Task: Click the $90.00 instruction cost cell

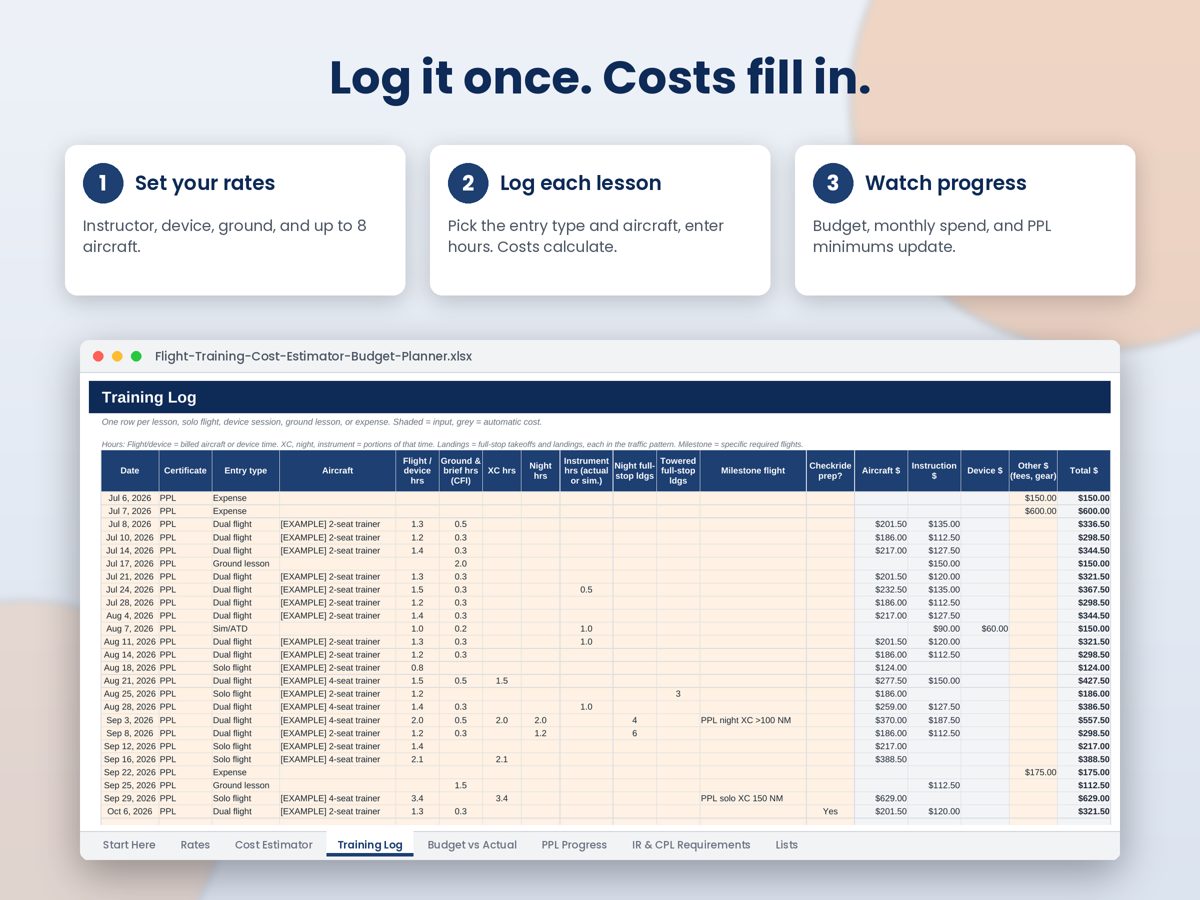Action: [x=934, y=629]
